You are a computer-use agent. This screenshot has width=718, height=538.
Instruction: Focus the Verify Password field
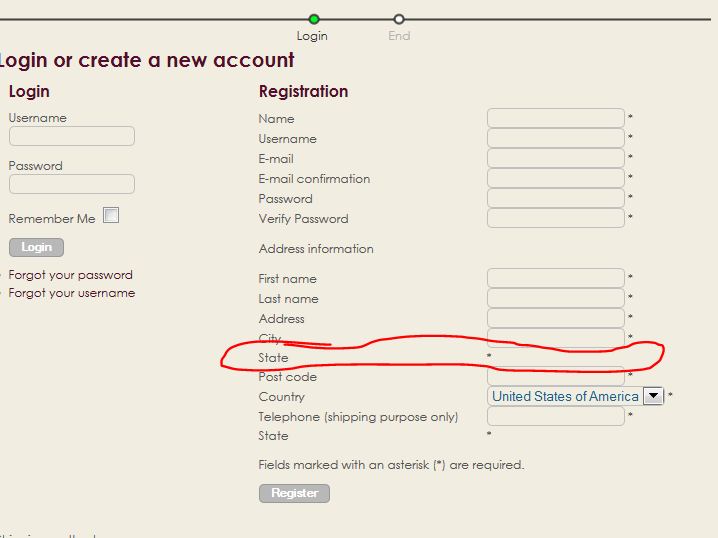(x=555, y=218)
